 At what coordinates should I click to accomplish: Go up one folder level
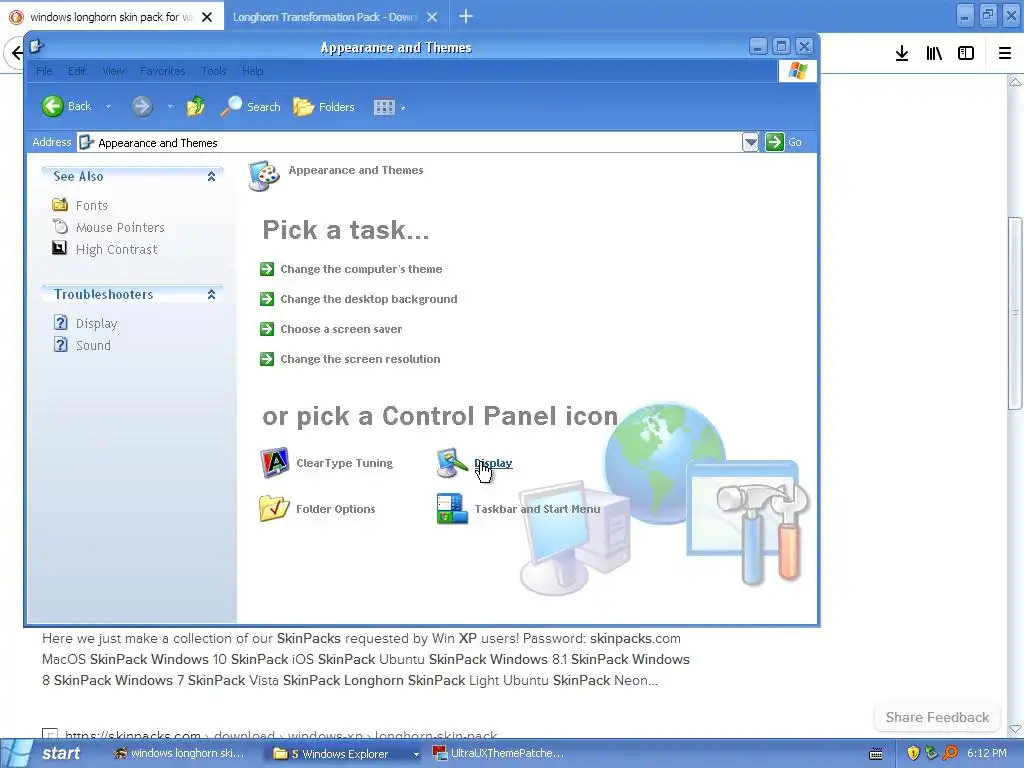[195, 106]
